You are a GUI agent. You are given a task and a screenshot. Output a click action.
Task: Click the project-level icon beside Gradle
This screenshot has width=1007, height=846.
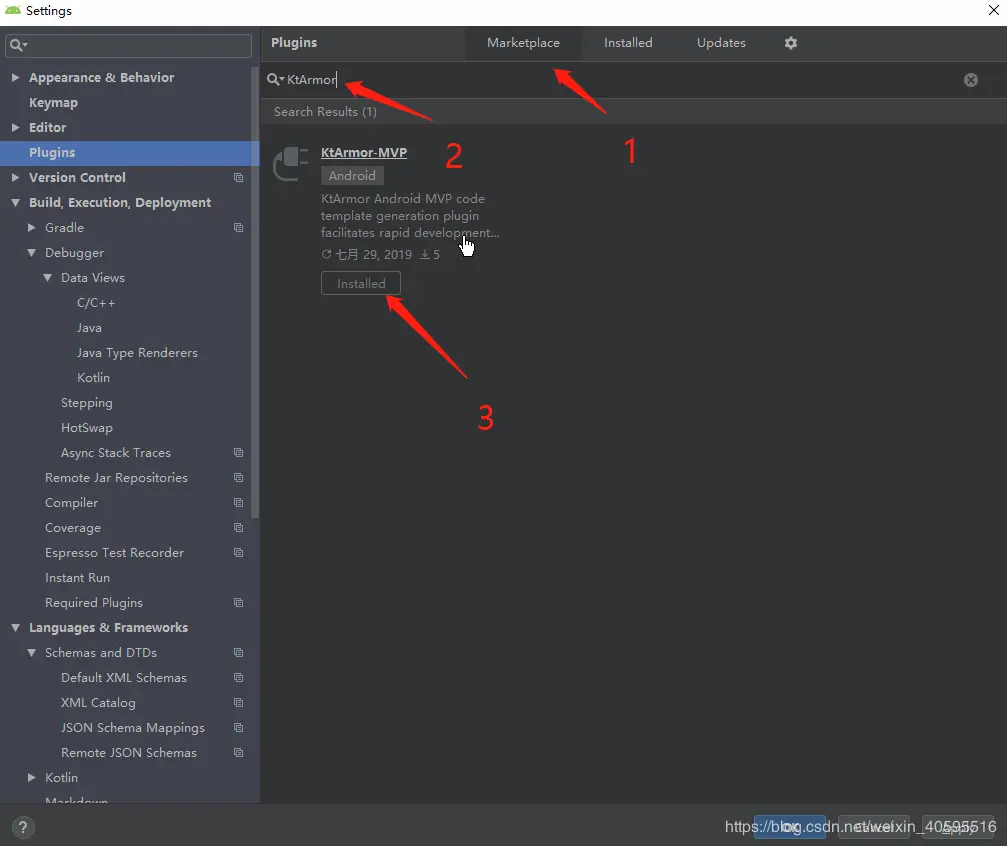click(x=238, y=227)
